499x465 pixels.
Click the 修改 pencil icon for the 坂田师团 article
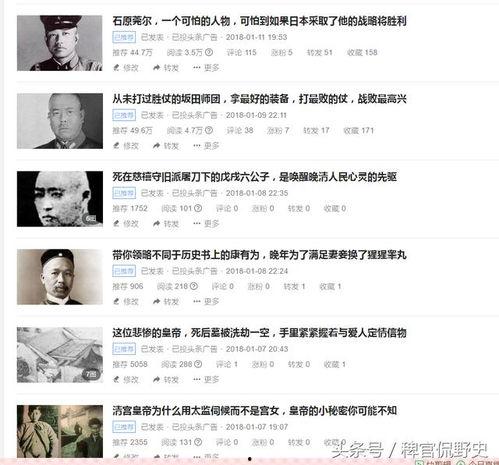click(x=116, y=146)
